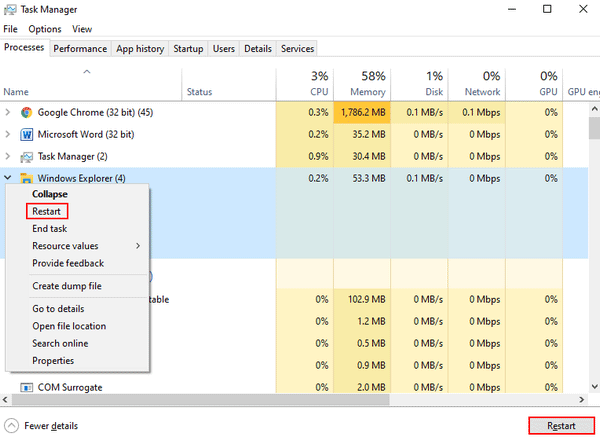The height and width of the screenshot is (441, 600).
Task: Sort by the Disk column header
Action: tap(419, 85)
